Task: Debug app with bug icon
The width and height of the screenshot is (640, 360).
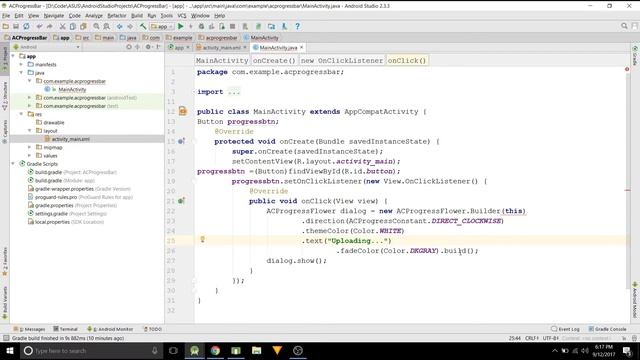Action: 201,27
